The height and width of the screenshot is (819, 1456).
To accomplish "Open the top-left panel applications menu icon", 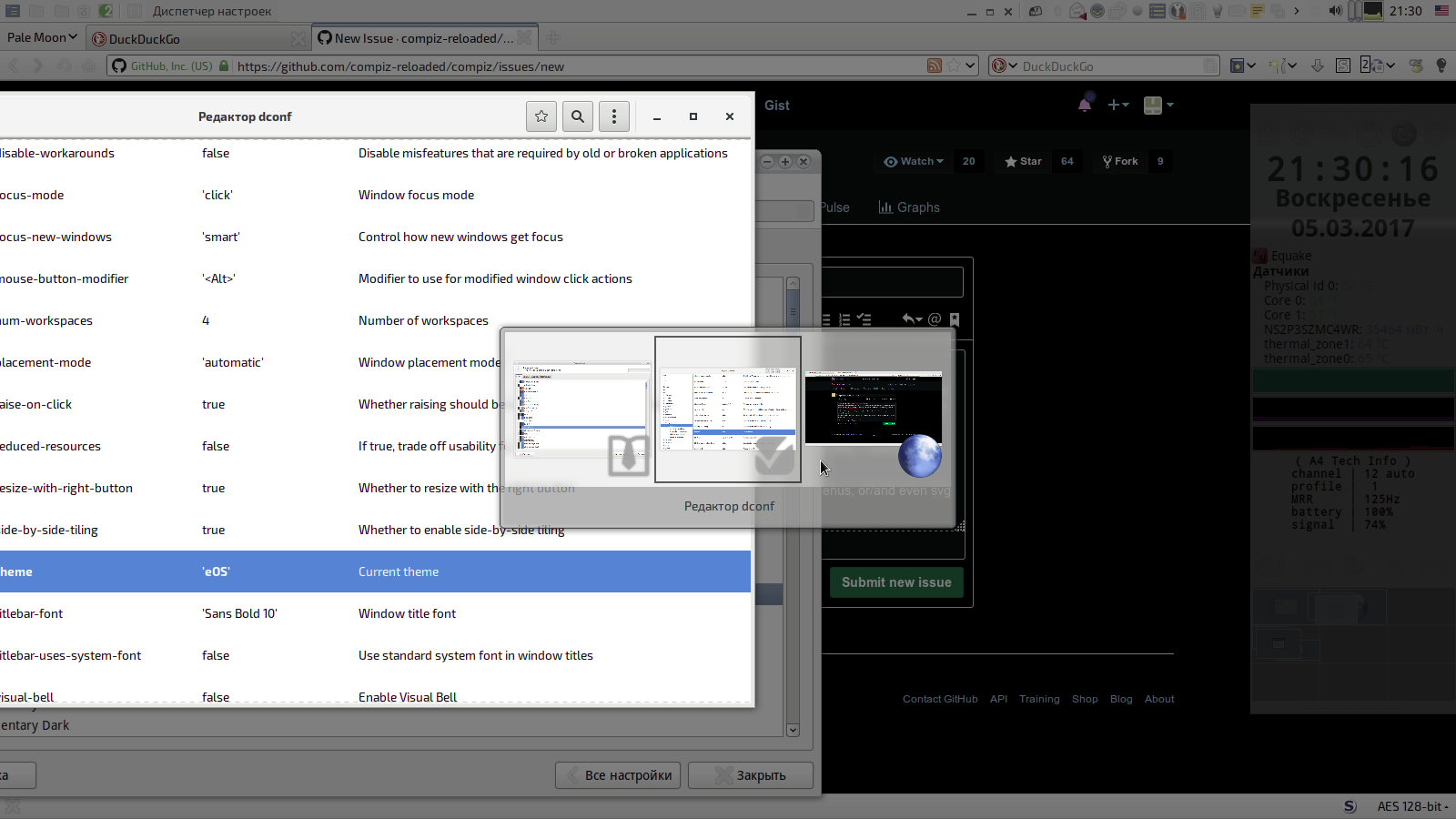I will coord(13,11).
